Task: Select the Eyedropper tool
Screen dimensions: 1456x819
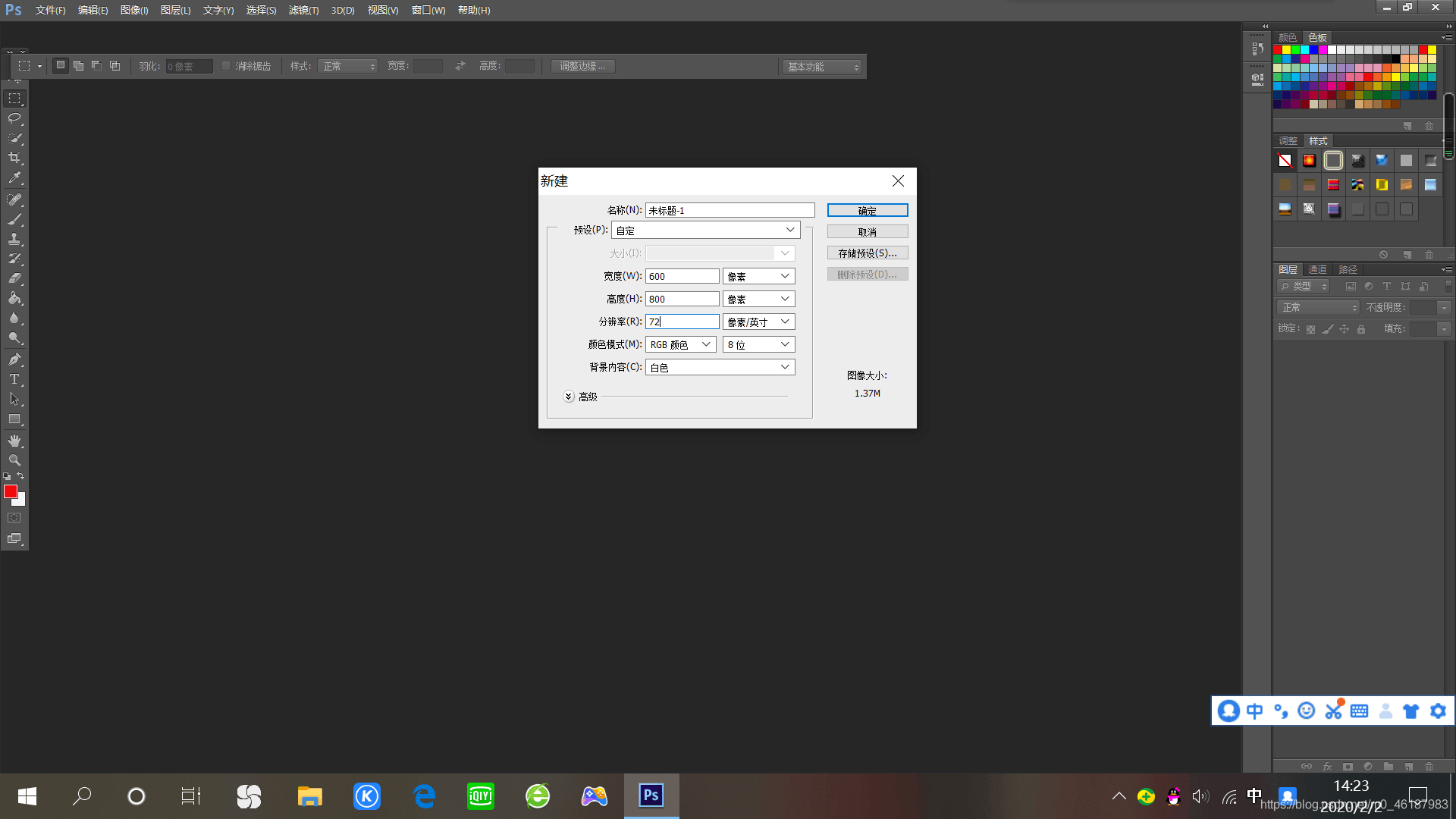Action: point(14,178)
